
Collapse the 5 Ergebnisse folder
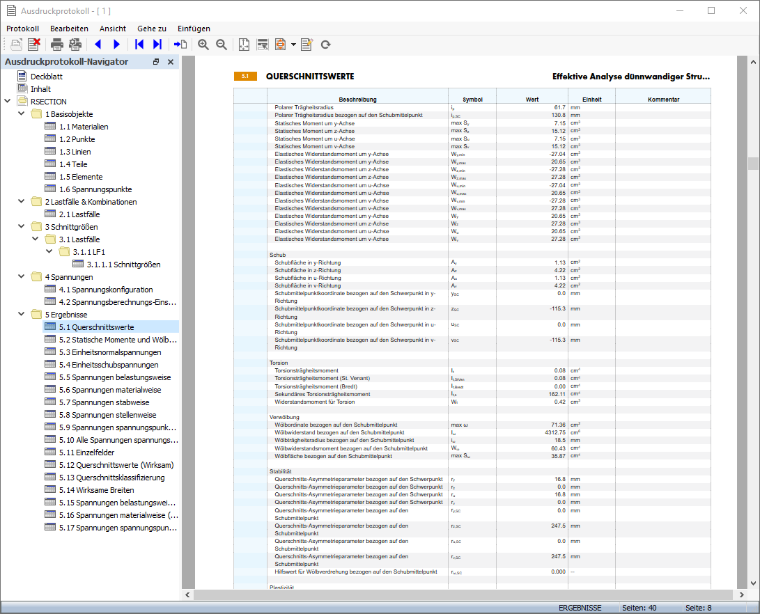click(21, 315)
